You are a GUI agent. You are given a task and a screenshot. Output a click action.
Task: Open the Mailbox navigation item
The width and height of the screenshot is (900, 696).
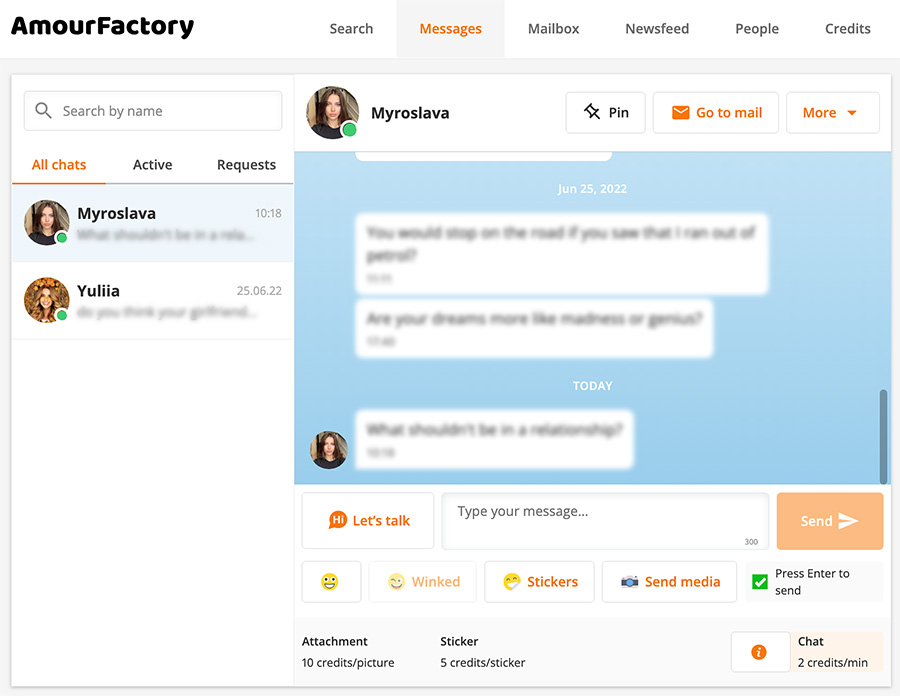(x=553, y=29)
